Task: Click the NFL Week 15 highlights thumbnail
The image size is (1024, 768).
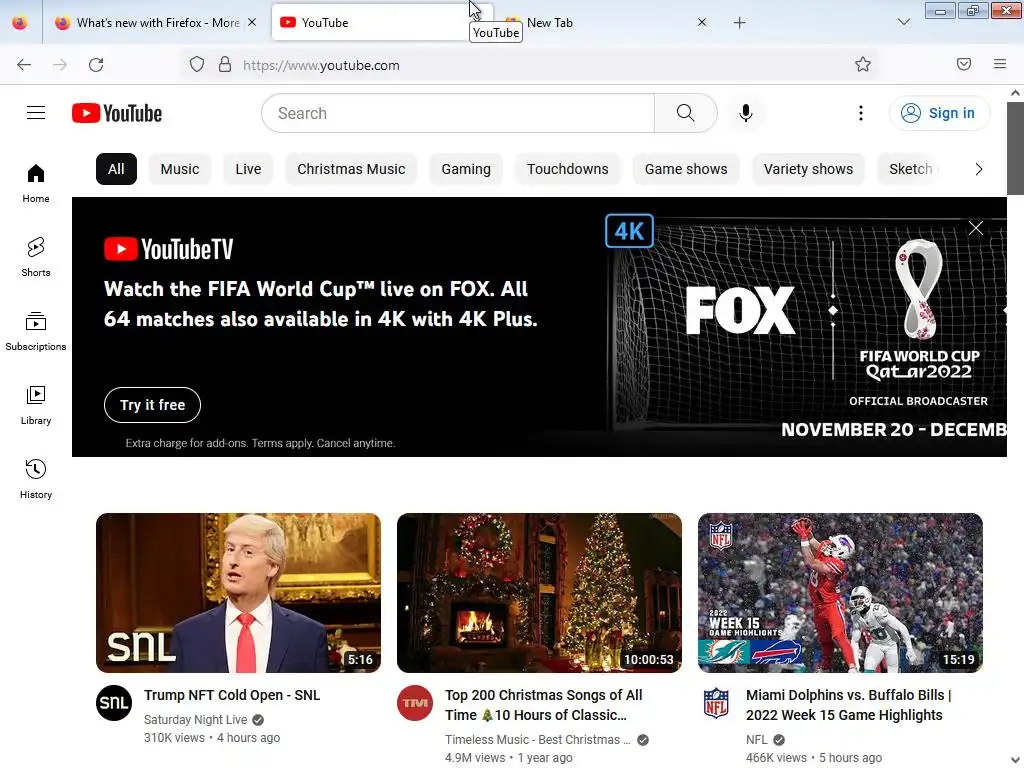Action: pyautogui.click(x=840, y=593)
